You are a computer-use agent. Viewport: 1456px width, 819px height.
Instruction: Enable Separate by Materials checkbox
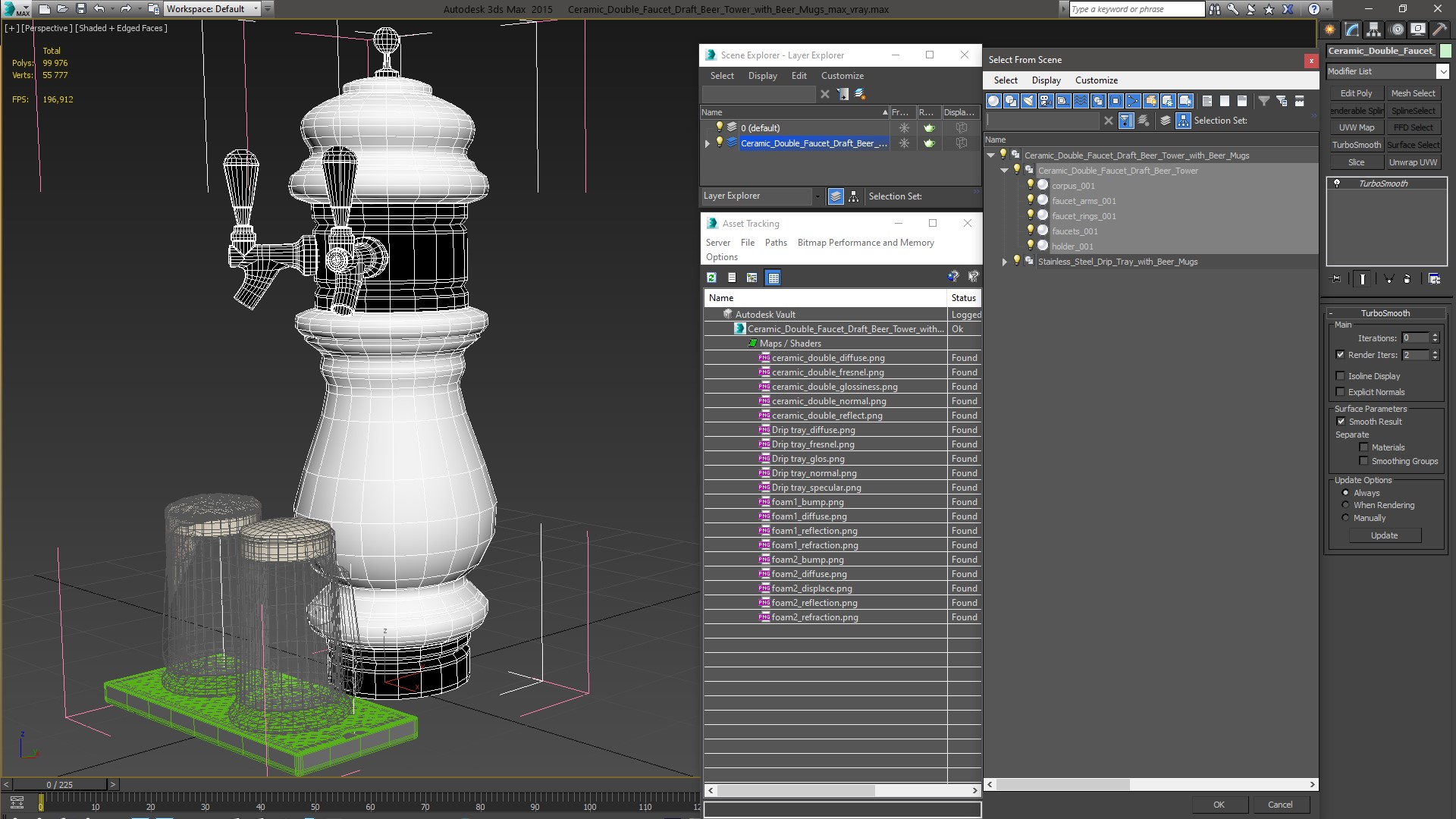(x=1363, y=447)
